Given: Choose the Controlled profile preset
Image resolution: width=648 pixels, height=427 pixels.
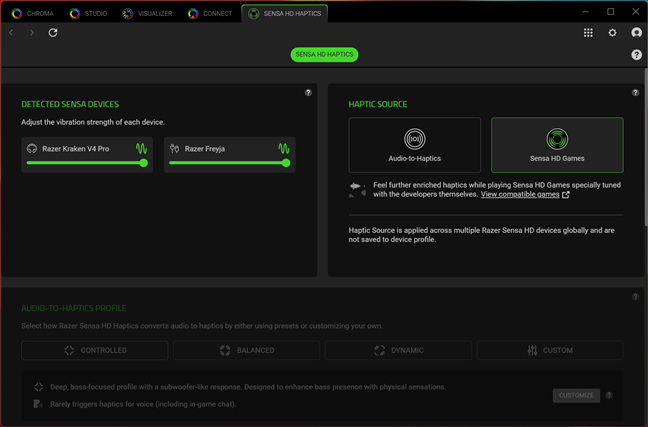Looking at the screenshot, I should point(95,351).
